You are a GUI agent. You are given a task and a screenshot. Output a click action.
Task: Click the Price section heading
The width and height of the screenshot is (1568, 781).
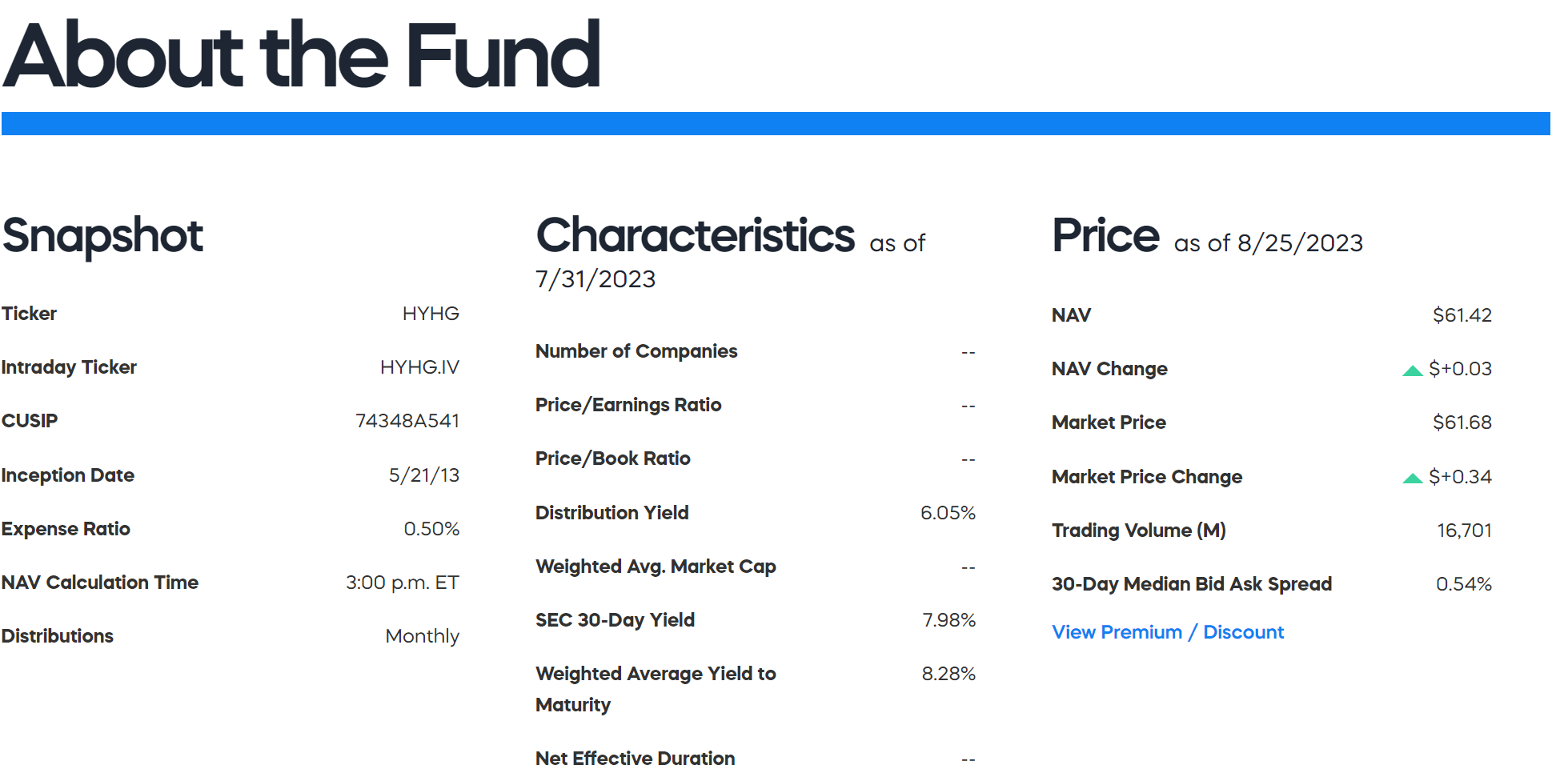pos(1105,234)
